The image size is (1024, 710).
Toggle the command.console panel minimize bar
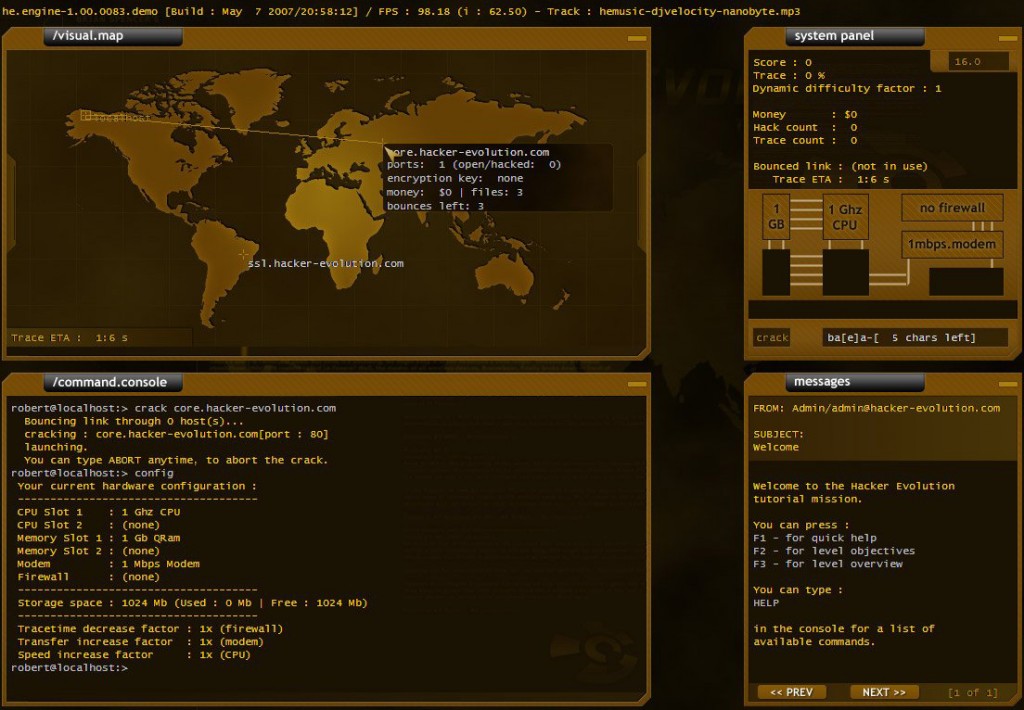[636, 383]
